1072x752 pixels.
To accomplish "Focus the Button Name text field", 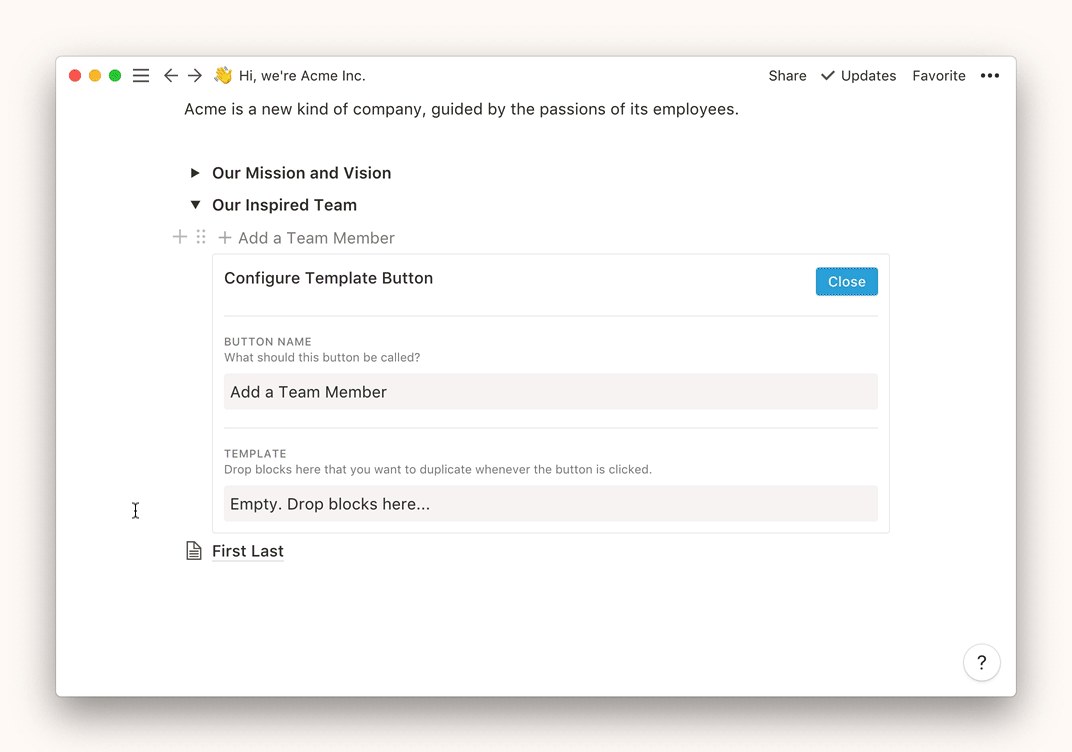I will (550, 392).
